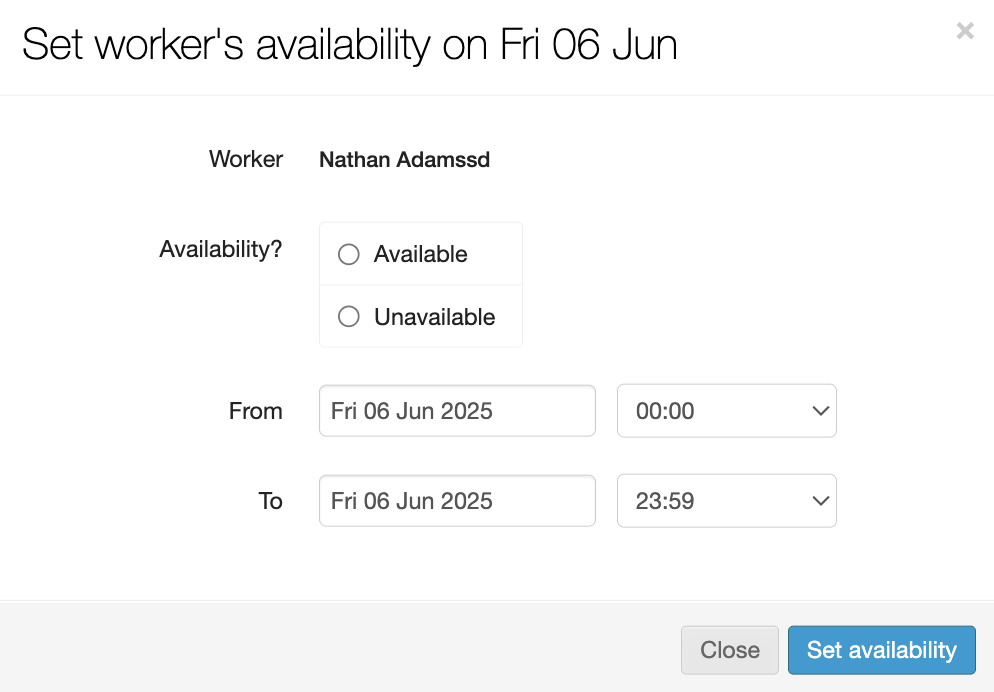Click the 'Available' option label text

[420, 254]
